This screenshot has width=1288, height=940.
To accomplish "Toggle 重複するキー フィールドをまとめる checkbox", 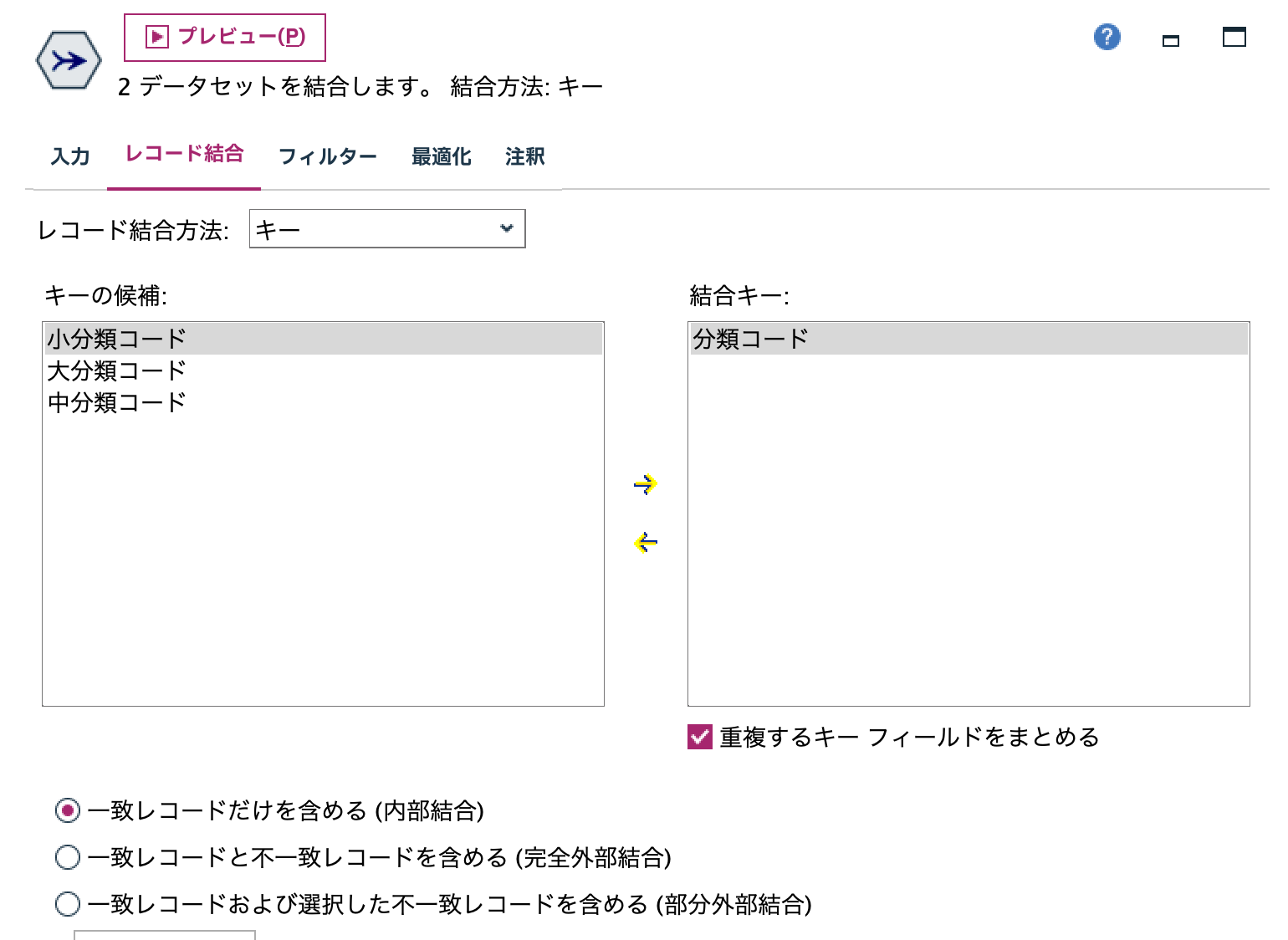I will pyautogui.click(x=698, y=738).
